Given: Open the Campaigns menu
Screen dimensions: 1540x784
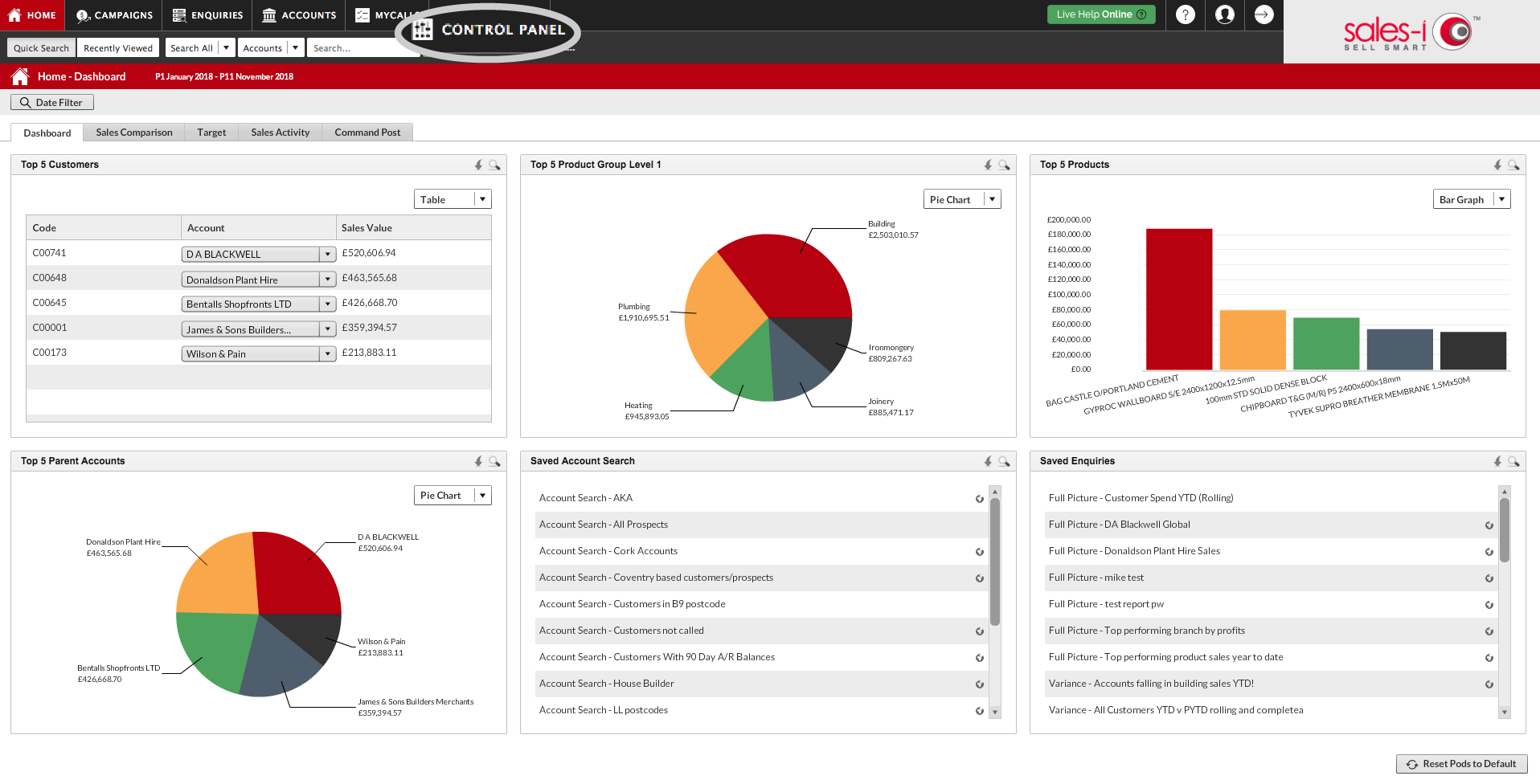Looking at the screenshot, I should coord(114,15).
